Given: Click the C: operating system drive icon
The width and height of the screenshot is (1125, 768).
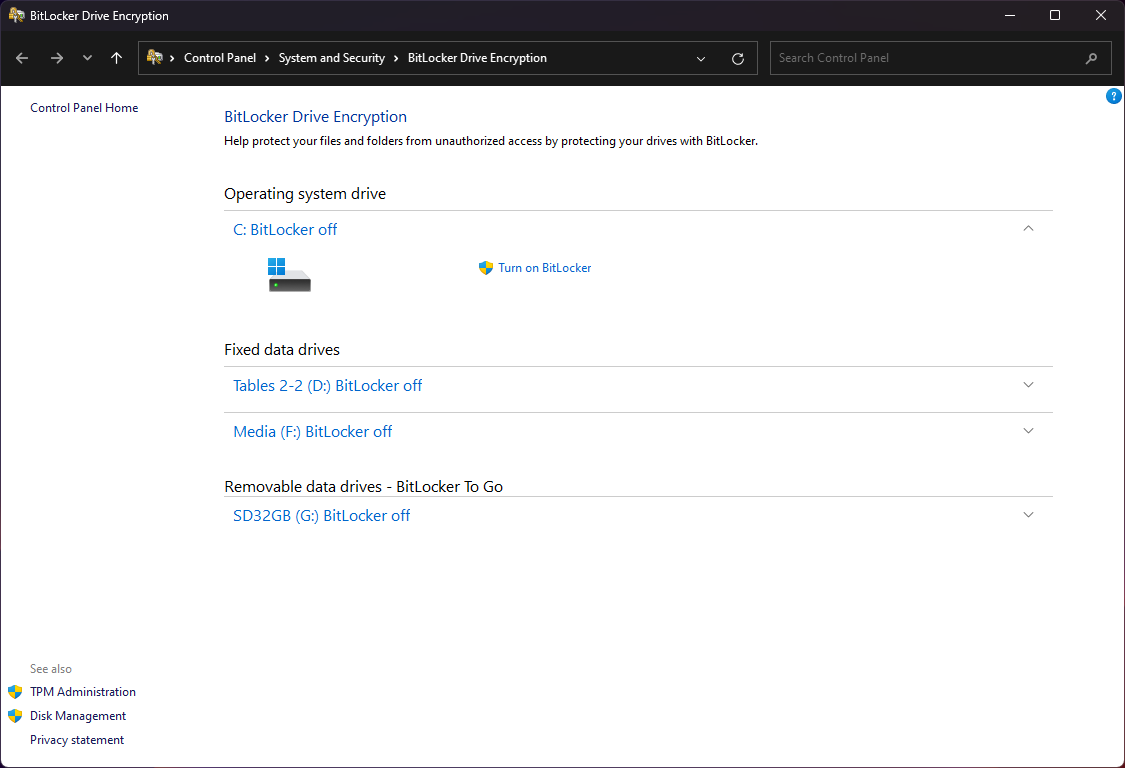Looking at the screenshot, I should pyautogui.click(x=289, y=275).
